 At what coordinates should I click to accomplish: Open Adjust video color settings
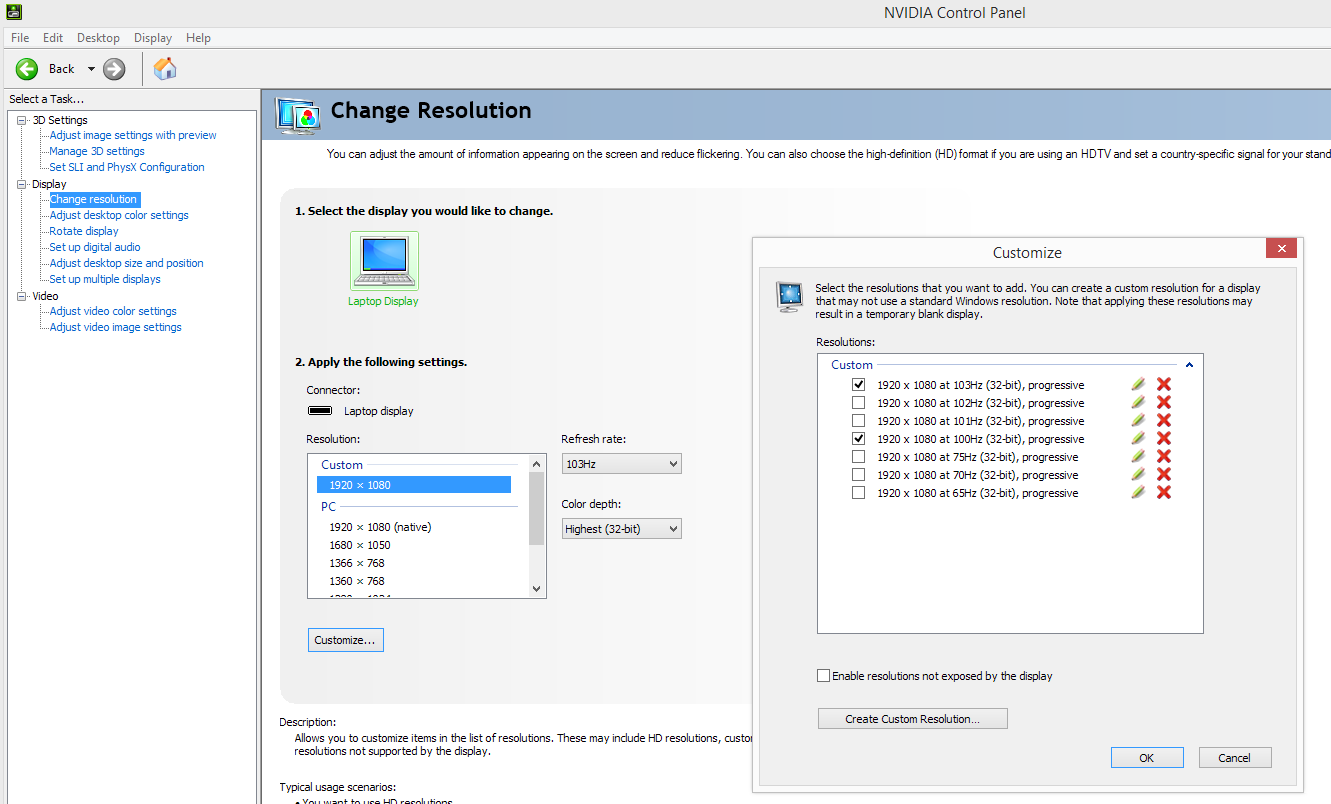pyautogui.click(x=113, y=311)
